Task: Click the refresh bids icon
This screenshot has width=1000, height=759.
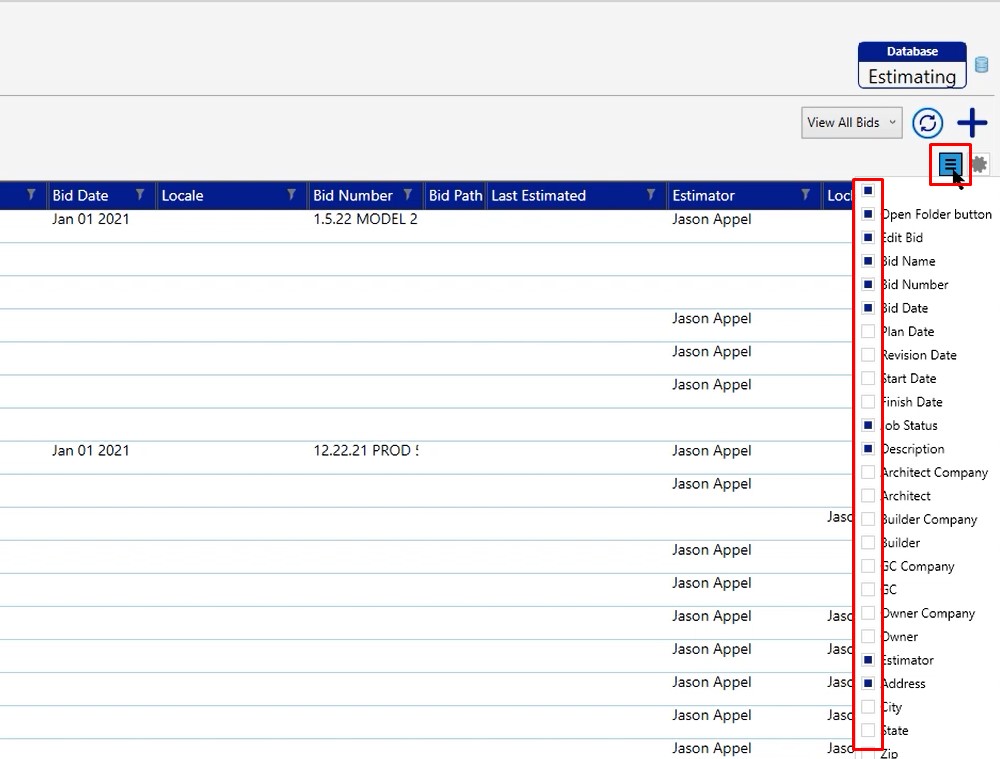Action: point(928,123)
